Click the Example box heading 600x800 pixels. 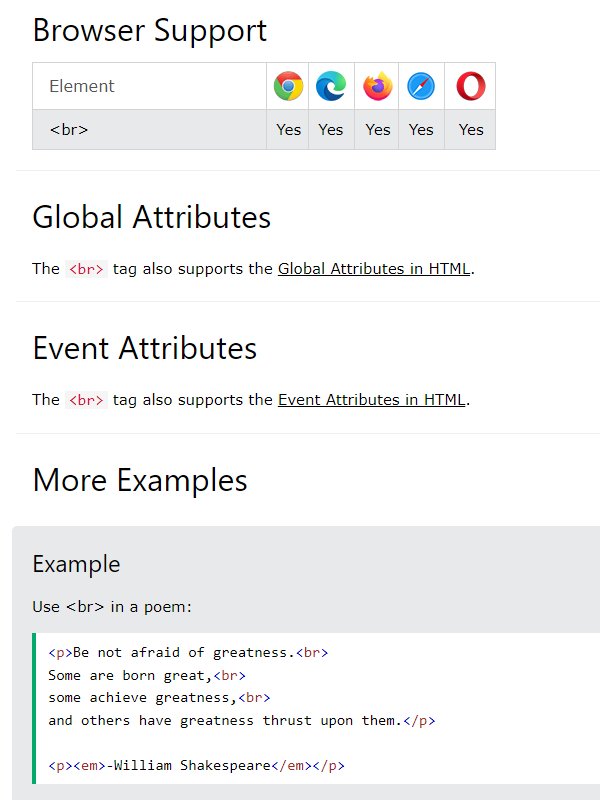[77, 564]
